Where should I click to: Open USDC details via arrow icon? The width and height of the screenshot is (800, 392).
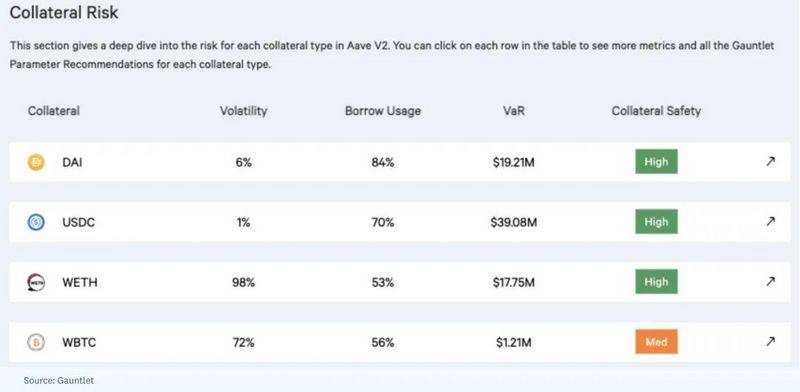click(770, 222)
